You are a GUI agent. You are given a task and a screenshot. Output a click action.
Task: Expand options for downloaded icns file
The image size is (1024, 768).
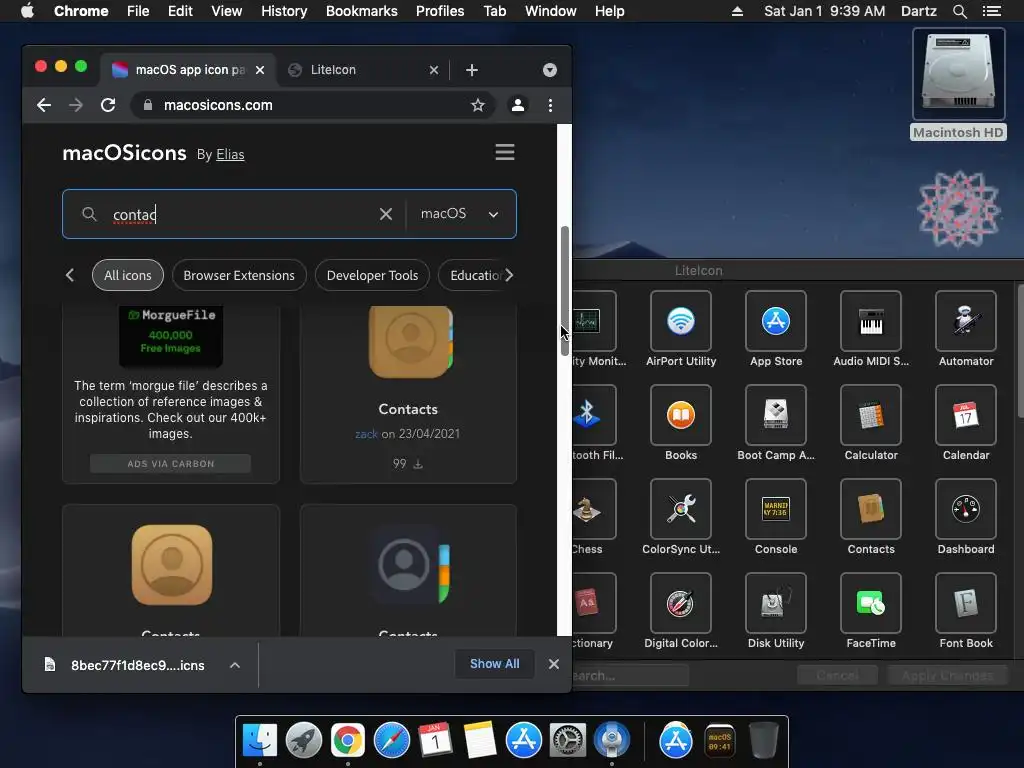pos(235,665)
